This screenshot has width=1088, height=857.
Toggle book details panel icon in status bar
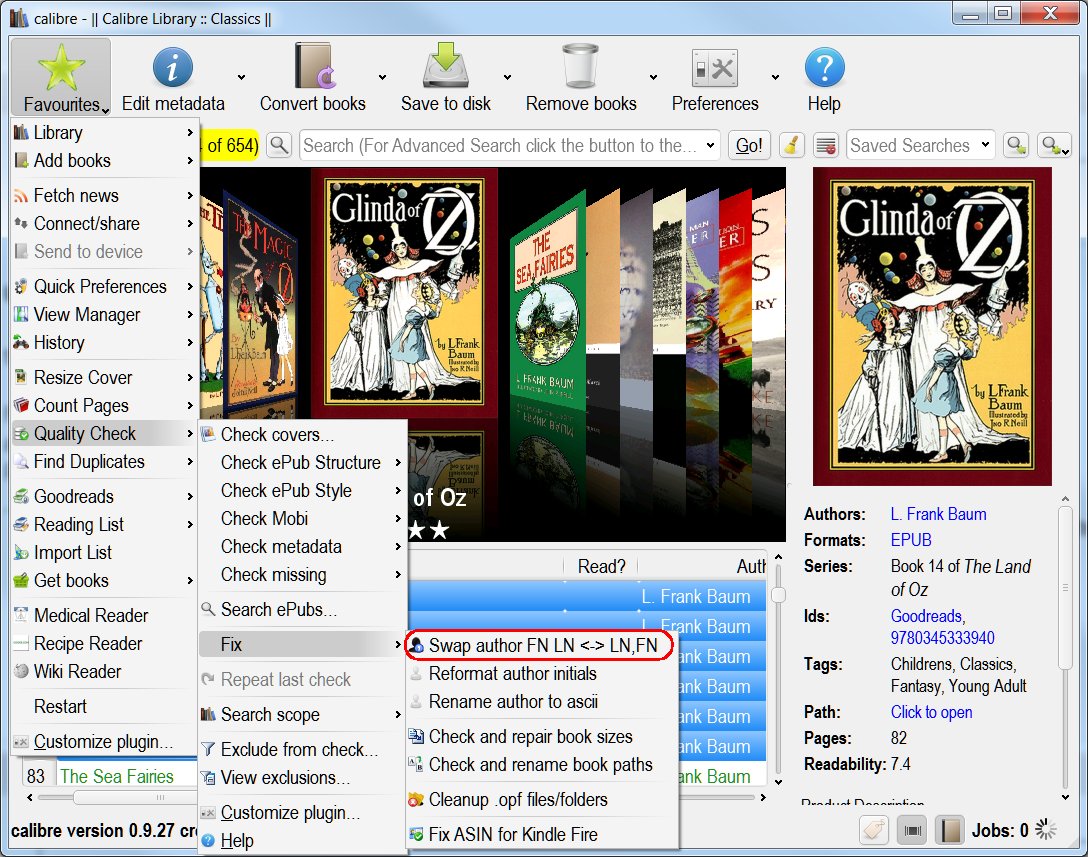point(949,830)
